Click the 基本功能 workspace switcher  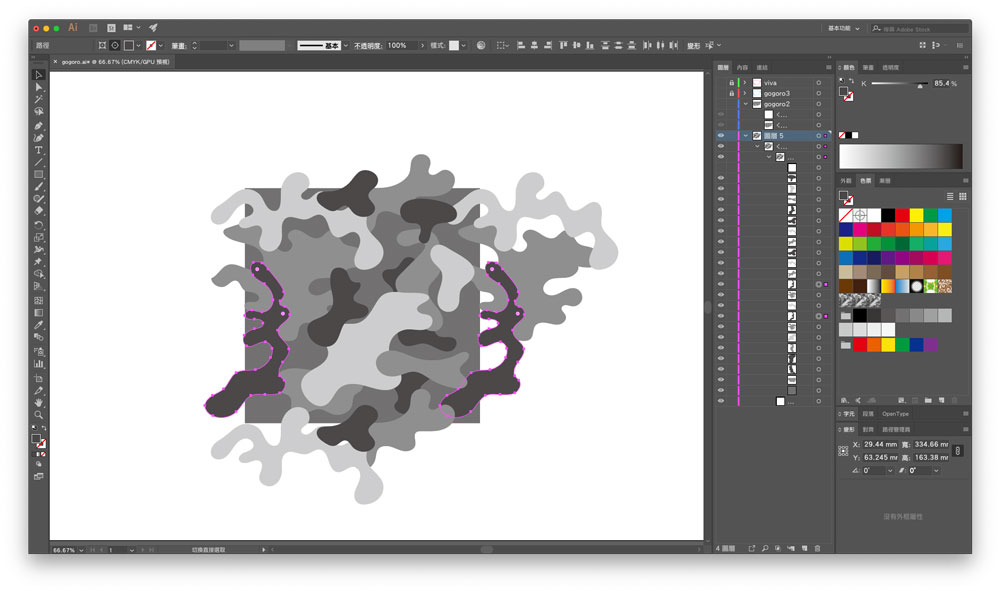point(844,28)
